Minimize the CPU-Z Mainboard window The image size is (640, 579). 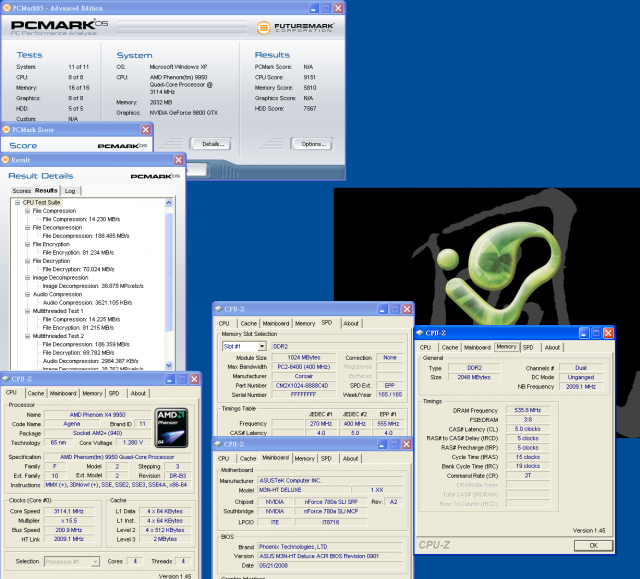coord(382,444)
